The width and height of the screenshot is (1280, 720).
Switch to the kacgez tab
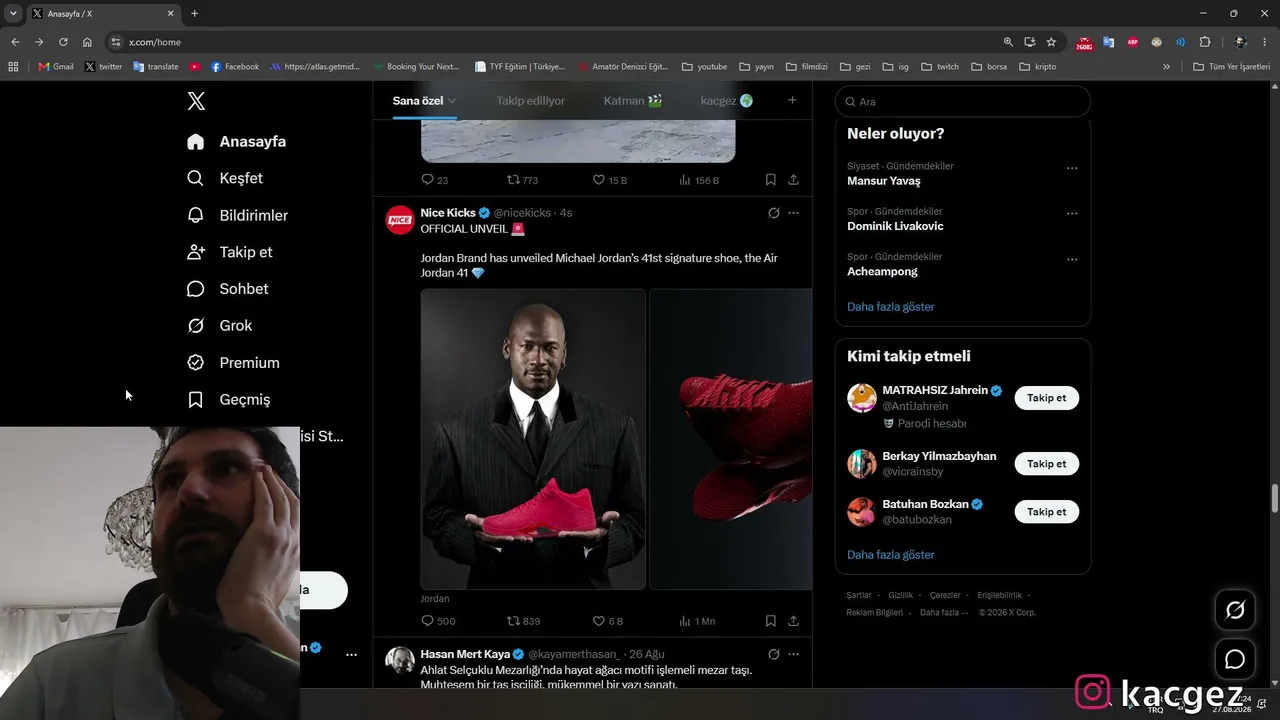(x=727, y=101)
